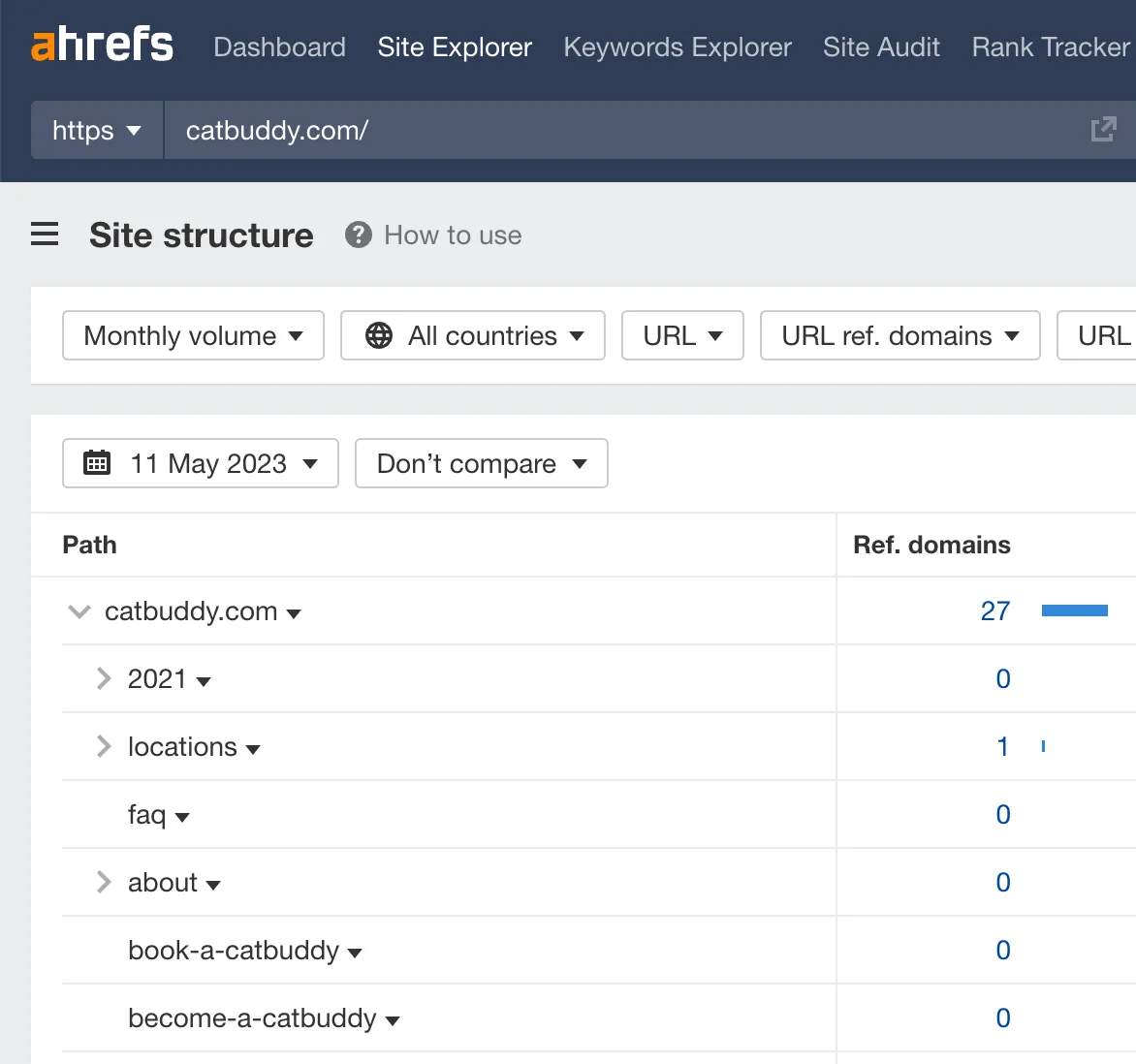Open the book-a-catbuddy path menu
Viewport: 1136px width, 1064px height.
coord(355,954)
